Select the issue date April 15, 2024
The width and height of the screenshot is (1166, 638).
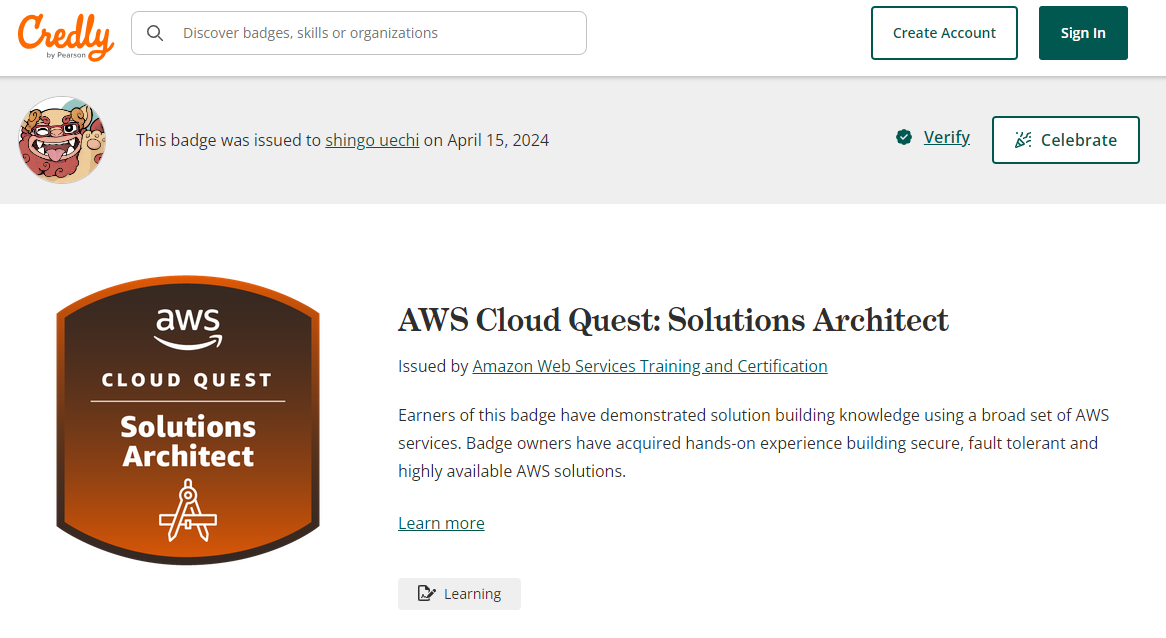497,140
